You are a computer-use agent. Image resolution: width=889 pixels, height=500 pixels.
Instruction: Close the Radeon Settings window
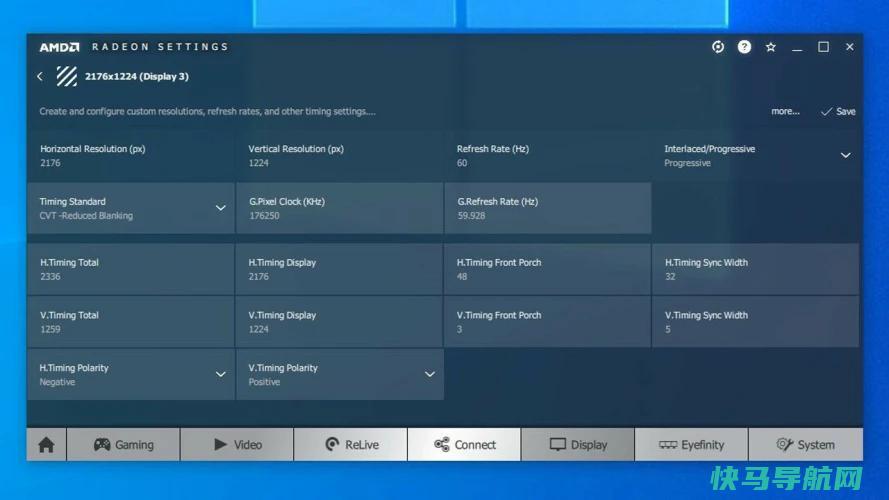click(x=849, y=47)
